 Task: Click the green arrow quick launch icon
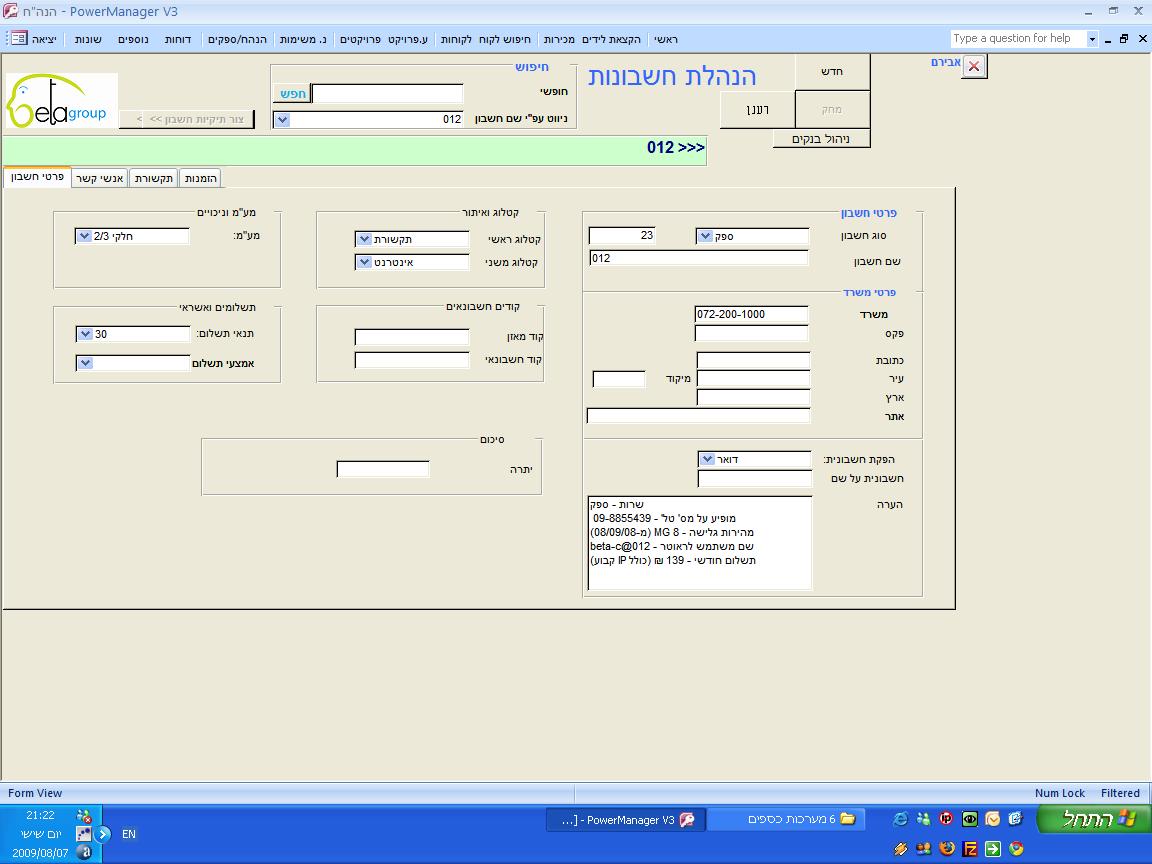(993, 849)
